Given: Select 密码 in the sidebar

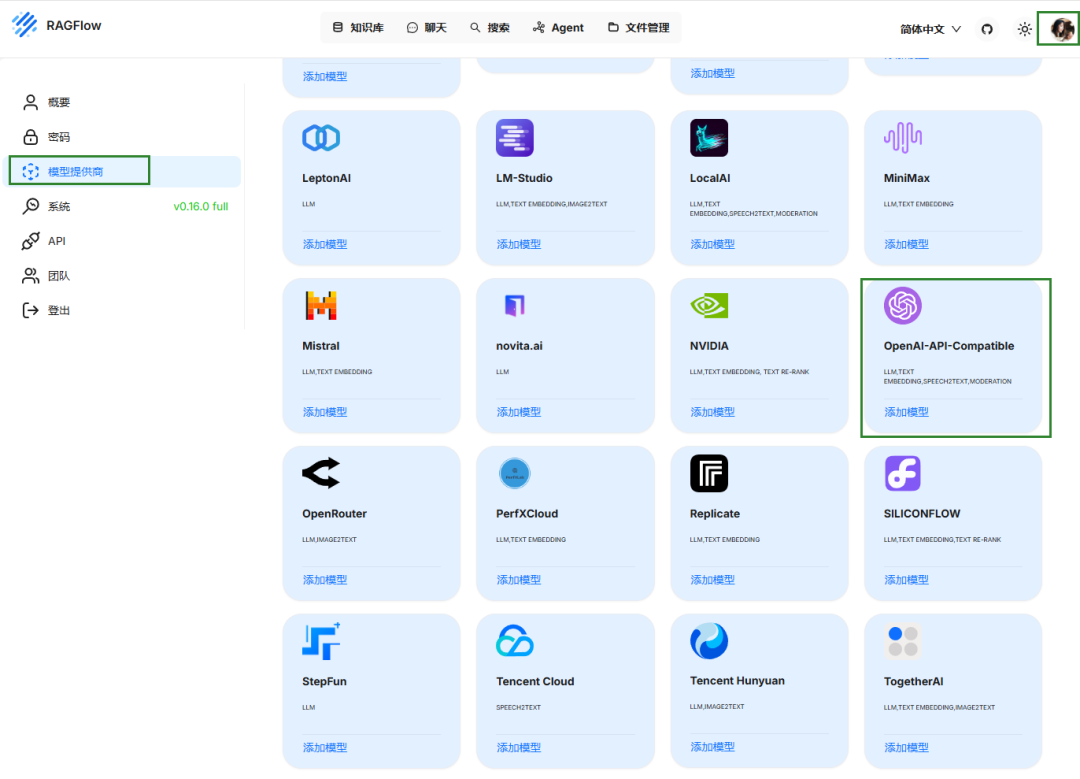Looking at the screenshot, I should [124, 137].
